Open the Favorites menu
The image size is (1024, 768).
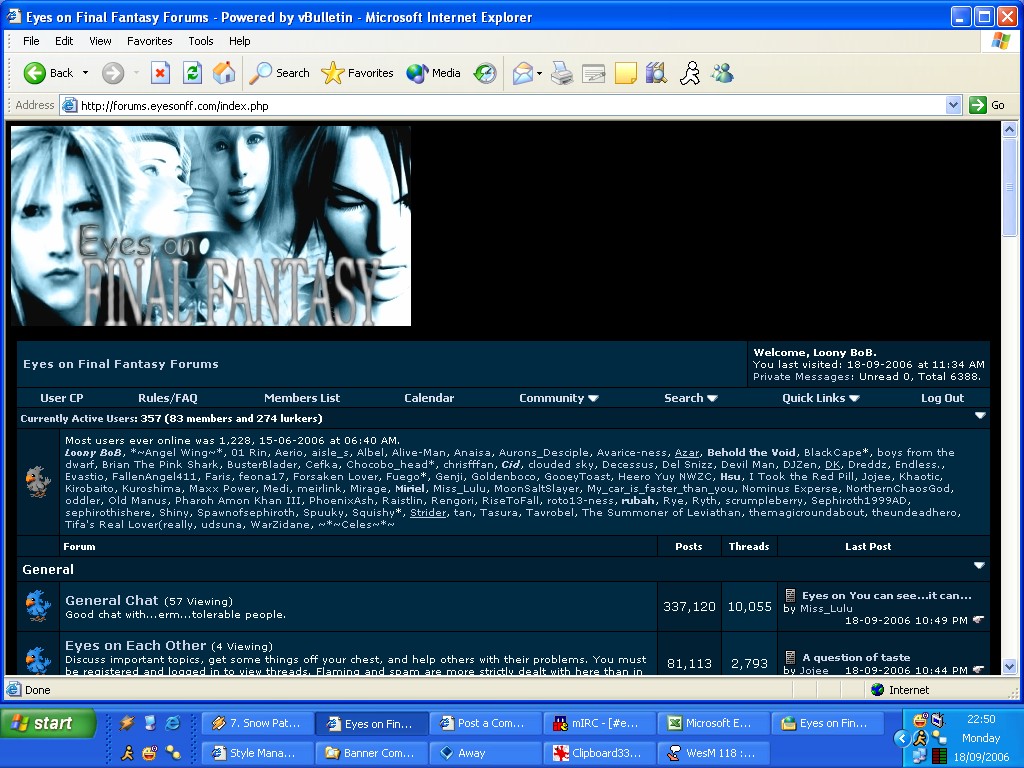coord(150,41)
